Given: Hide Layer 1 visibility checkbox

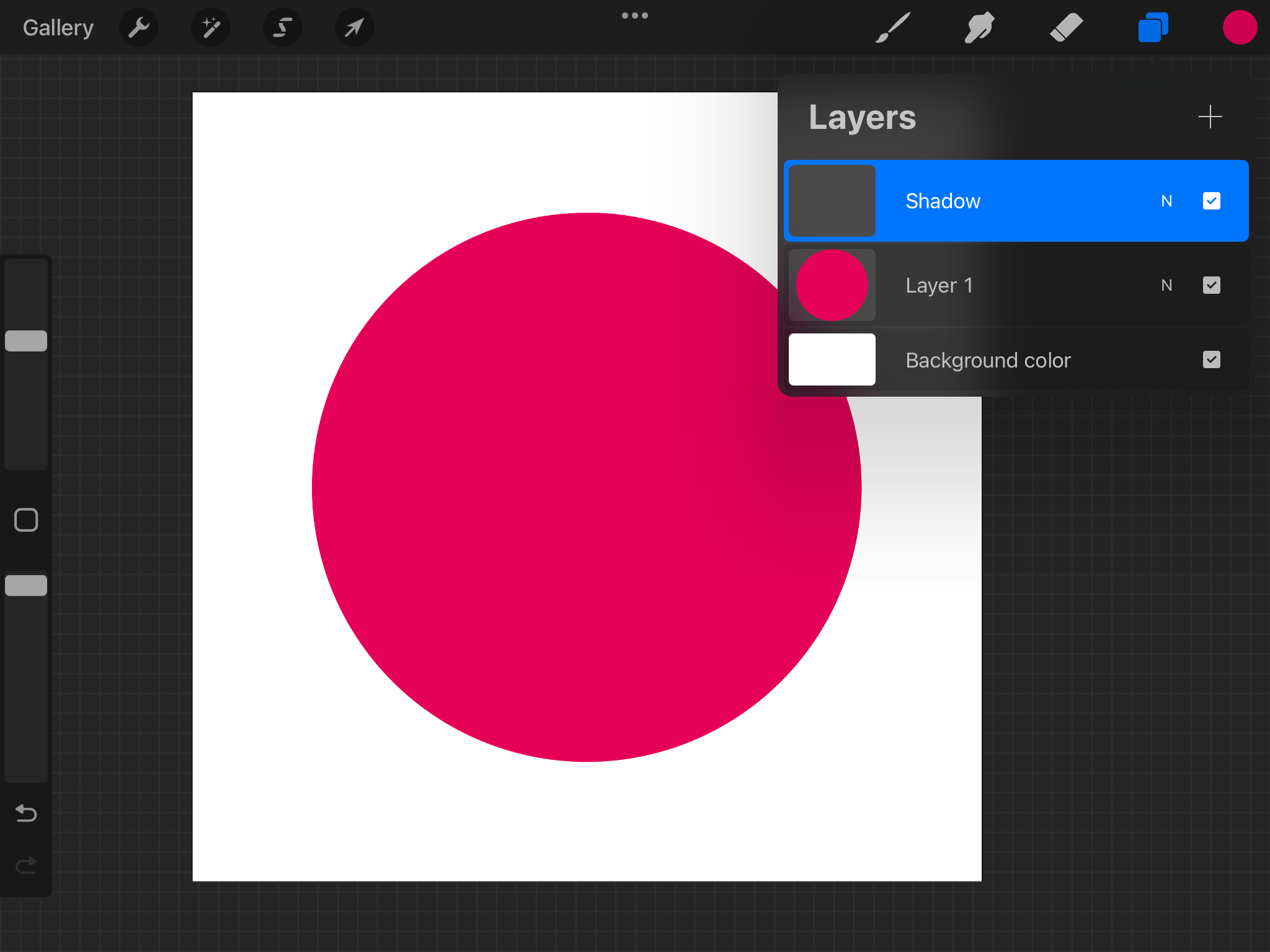Looking at the screenshot, I should click(x=1211, y=285).
